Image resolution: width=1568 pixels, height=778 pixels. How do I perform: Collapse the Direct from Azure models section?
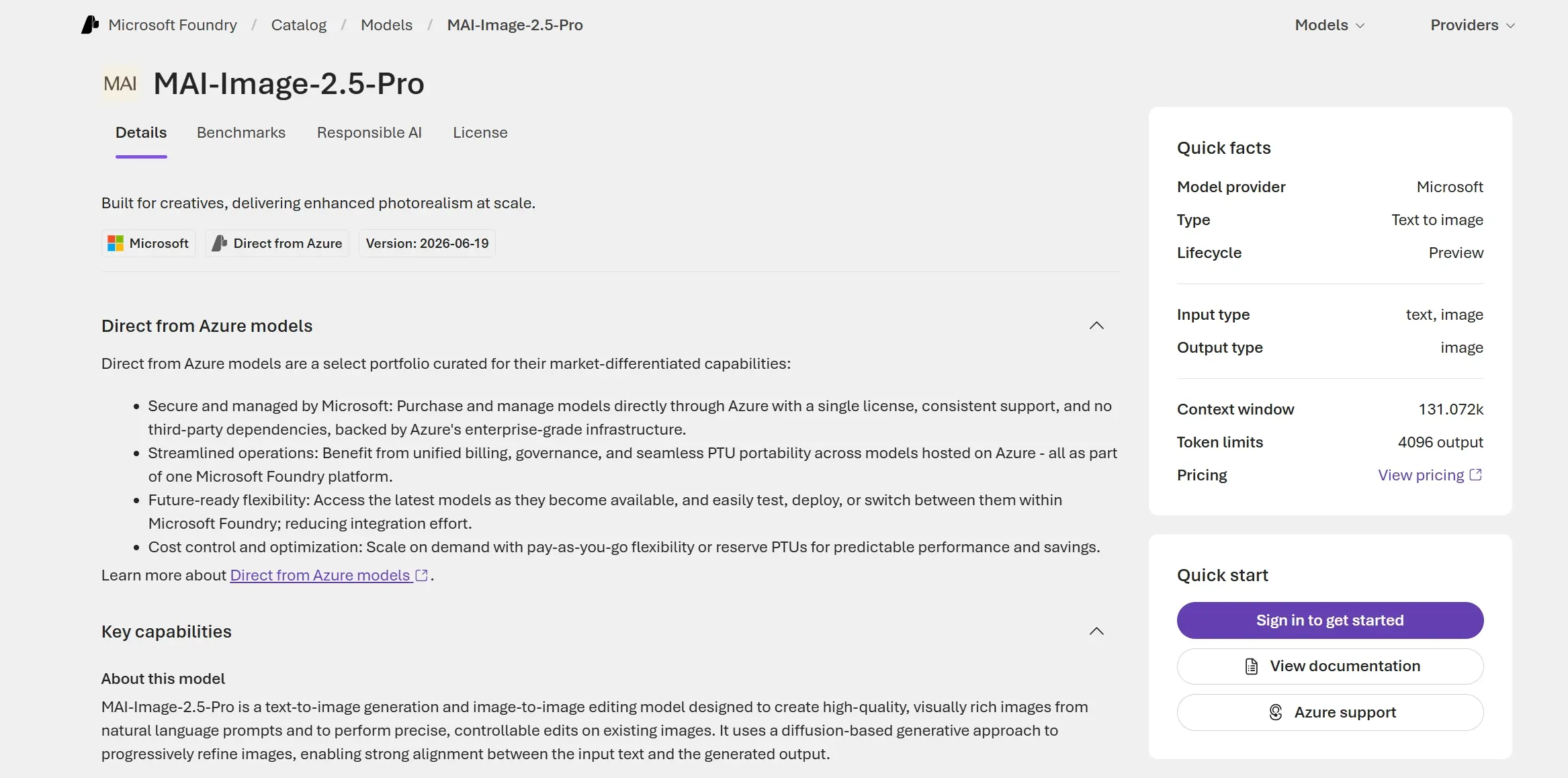1096,326
